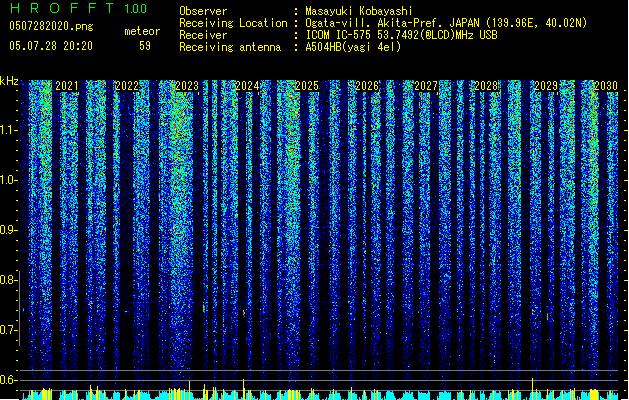
Task: Click the 2024 time marker
Action: [x=247, y=86]
